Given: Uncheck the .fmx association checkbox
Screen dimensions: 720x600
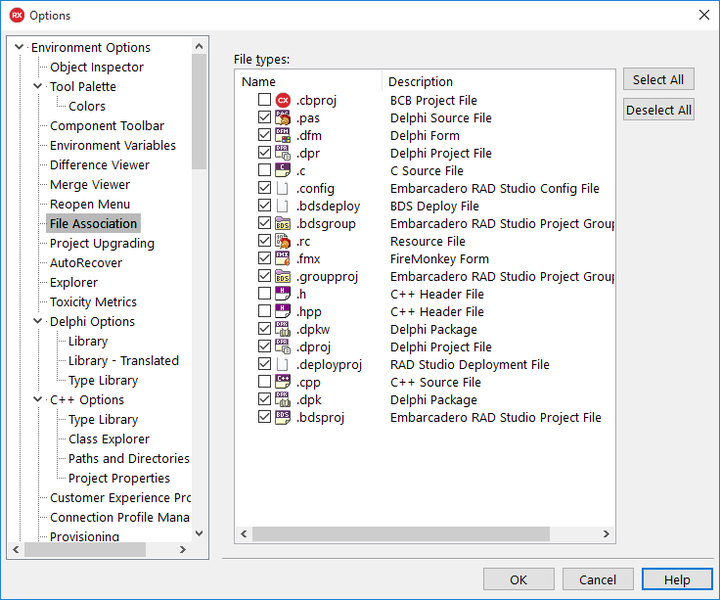Looking at the screenshot, I should coord(264,258).
